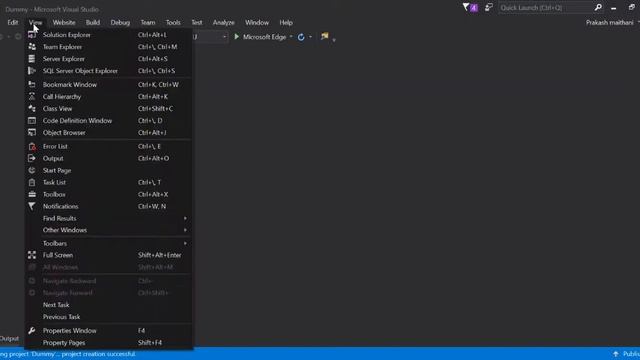This screenshot has width=640, height=360.
Task: Open the toolbar overflow options arrow
Action: point(334,40)
